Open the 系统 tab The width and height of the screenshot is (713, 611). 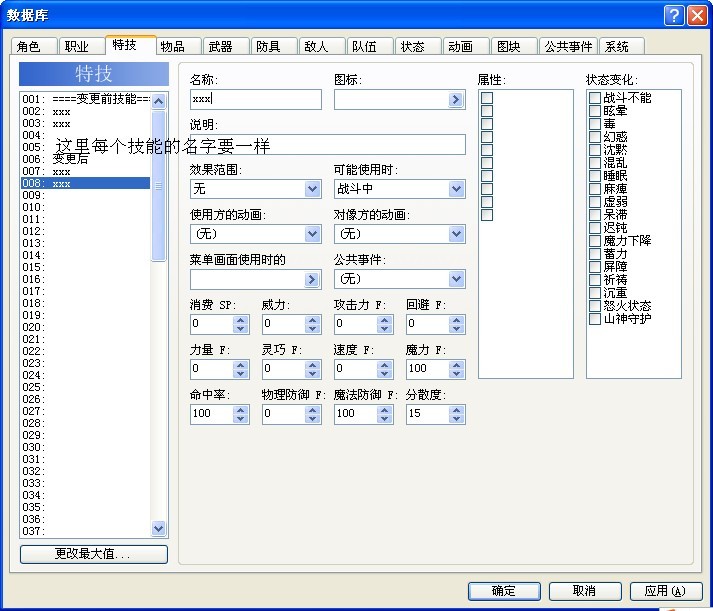pos(621,46)
